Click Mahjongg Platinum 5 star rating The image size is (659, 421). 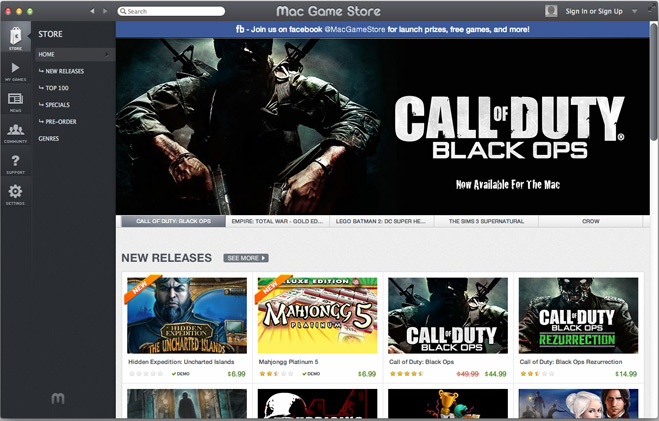coord(276,374)
